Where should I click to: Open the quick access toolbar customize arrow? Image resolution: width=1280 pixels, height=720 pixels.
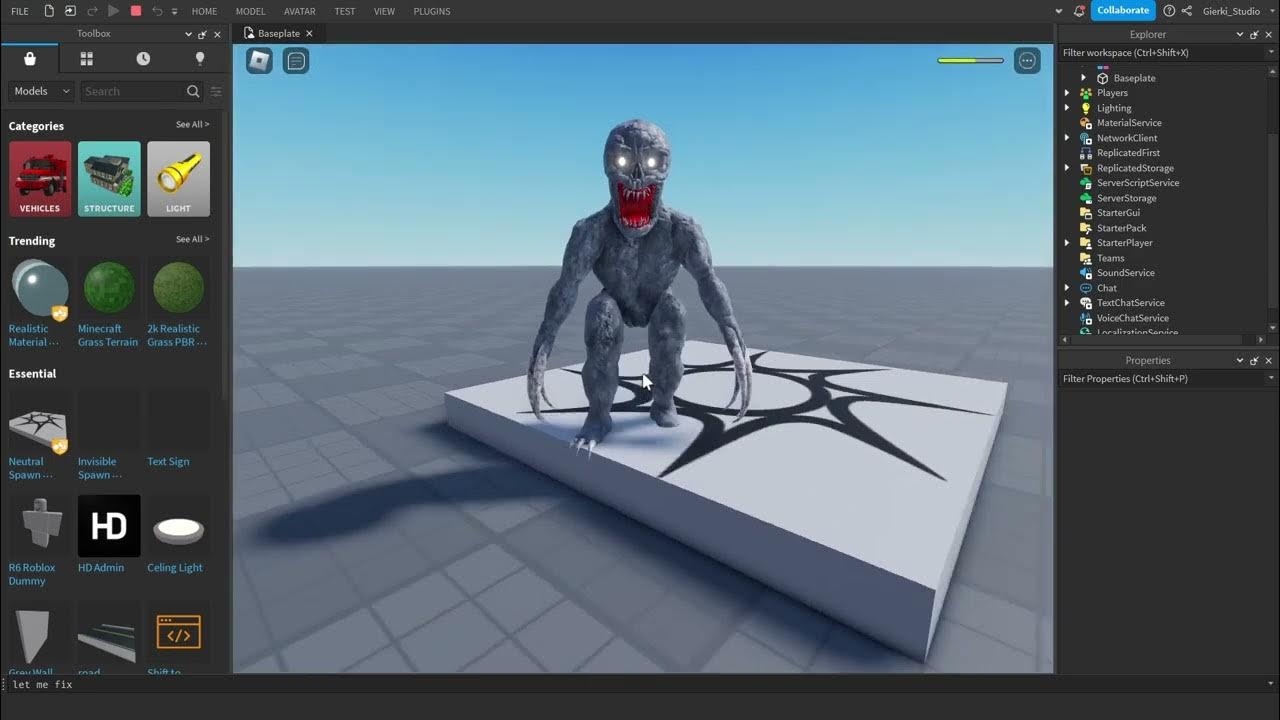point(174,11)
